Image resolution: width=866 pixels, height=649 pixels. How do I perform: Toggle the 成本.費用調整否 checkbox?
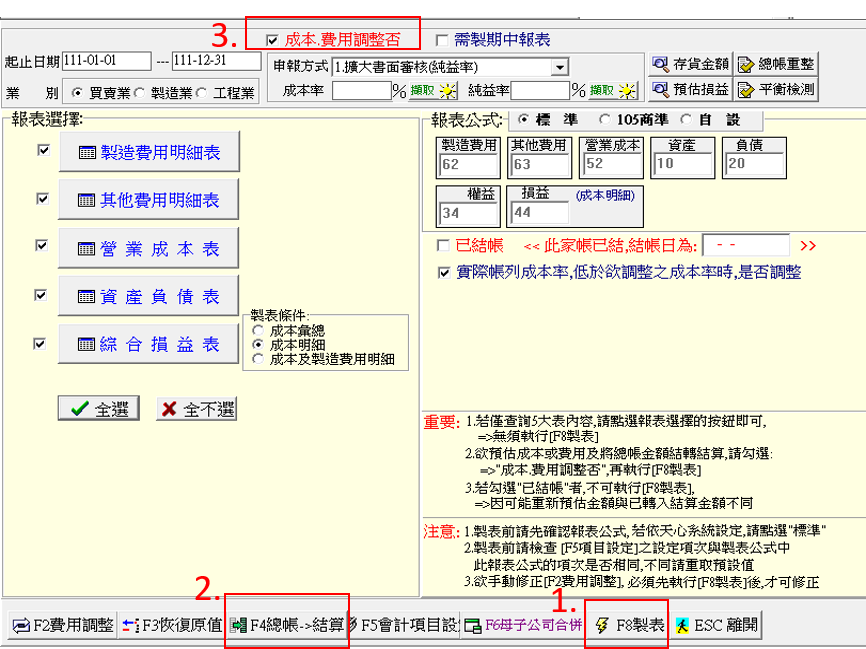click(x=272, y=40)
